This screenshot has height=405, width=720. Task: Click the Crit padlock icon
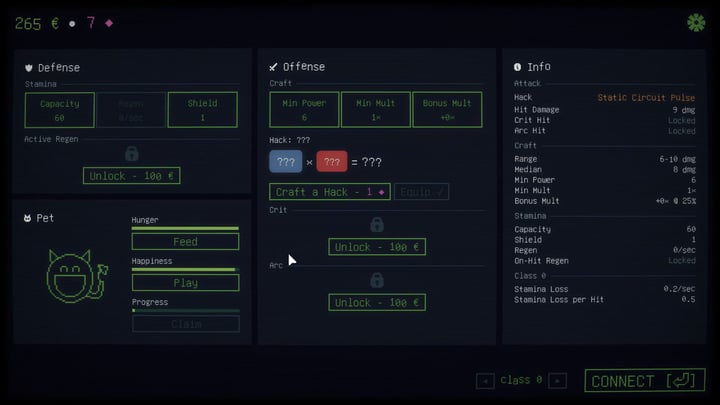(x=377, y=225)
